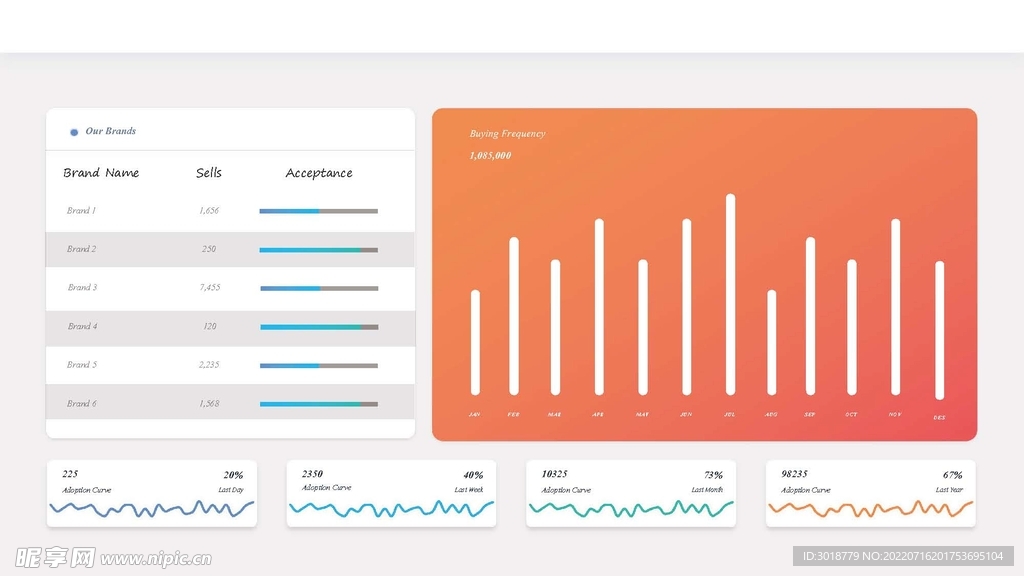The height and width of the screenshot is (576, 1024).
Task: Select the Acceptance column header
Action: point(319,173)
